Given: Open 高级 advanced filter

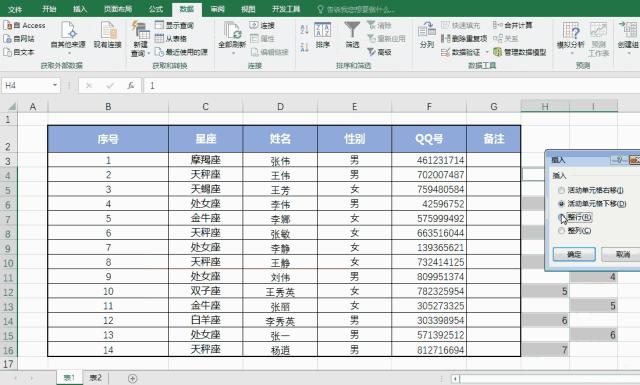Looking at the screenshot, I should [379, 52].
